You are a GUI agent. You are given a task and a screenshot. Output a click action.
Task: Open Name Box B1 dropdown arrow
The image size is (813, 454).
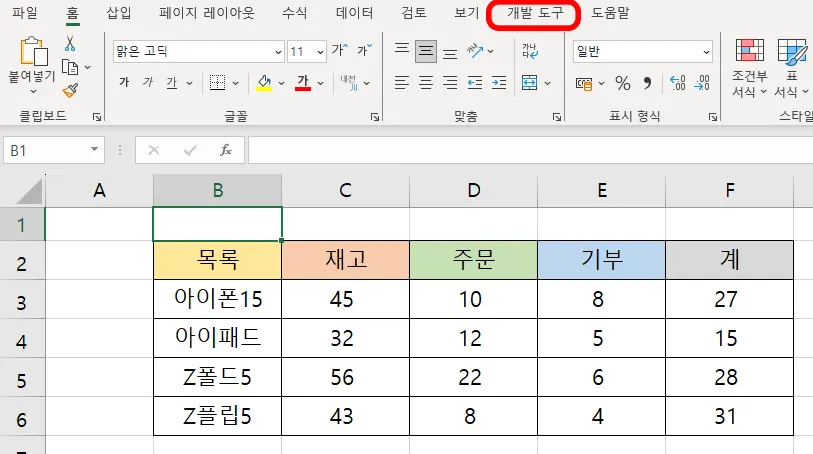(x=94, y=149)
